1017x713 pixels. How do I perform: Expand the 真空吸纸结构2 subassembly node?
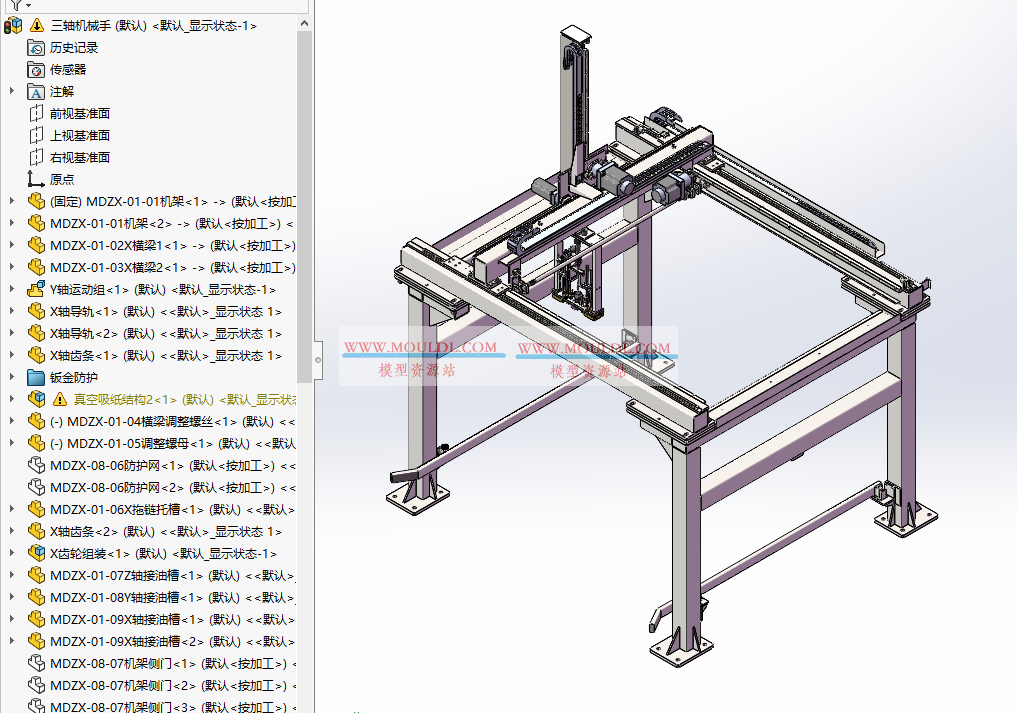[x=12, y=398]
